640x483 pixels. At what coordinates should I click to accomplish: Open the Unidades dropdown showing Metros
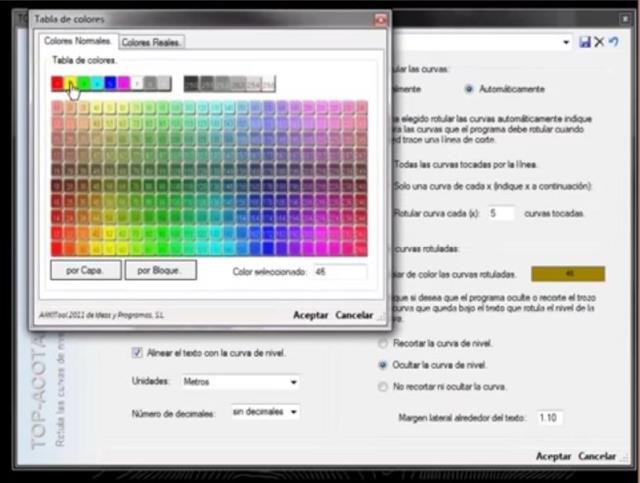coord(240,382)
